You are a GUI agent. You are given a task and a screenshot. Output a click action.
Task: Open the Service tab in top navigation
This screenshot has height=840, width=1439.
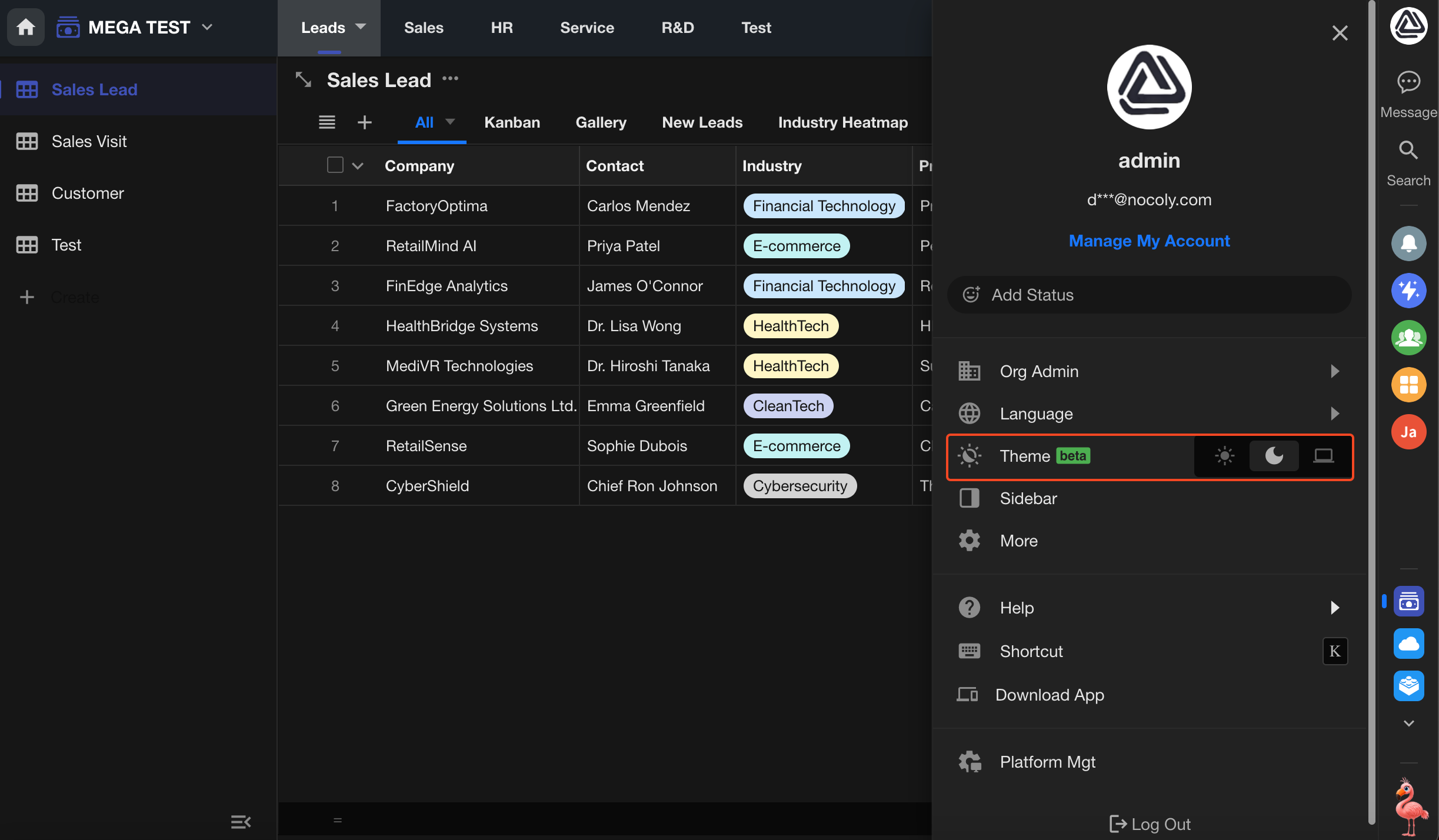click(x=587, y=28)
